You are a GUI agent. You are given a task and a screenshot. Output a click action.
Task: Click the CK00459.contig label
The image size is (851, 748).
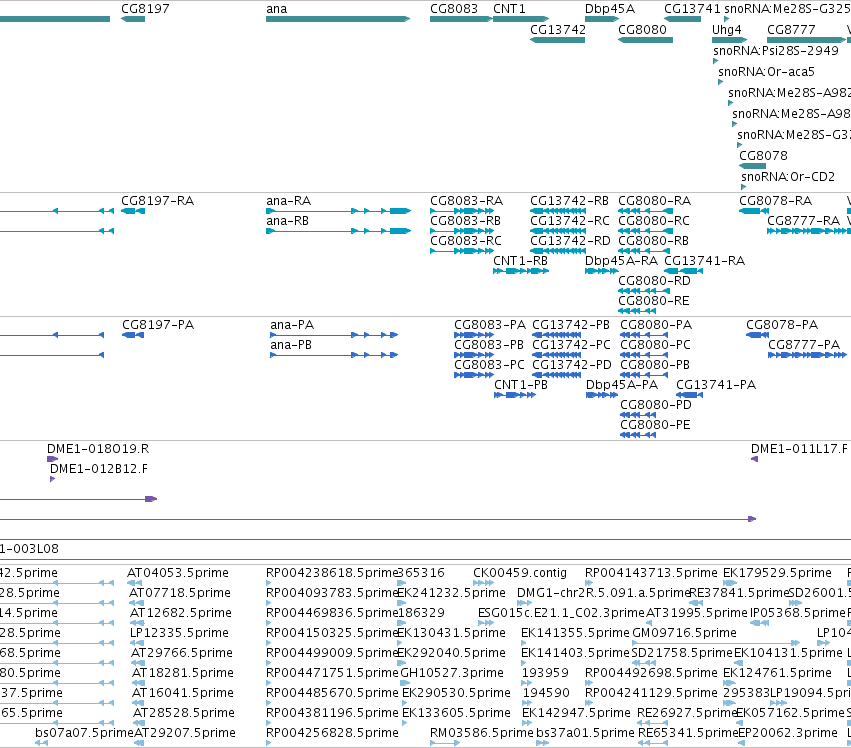pos(519,573)
